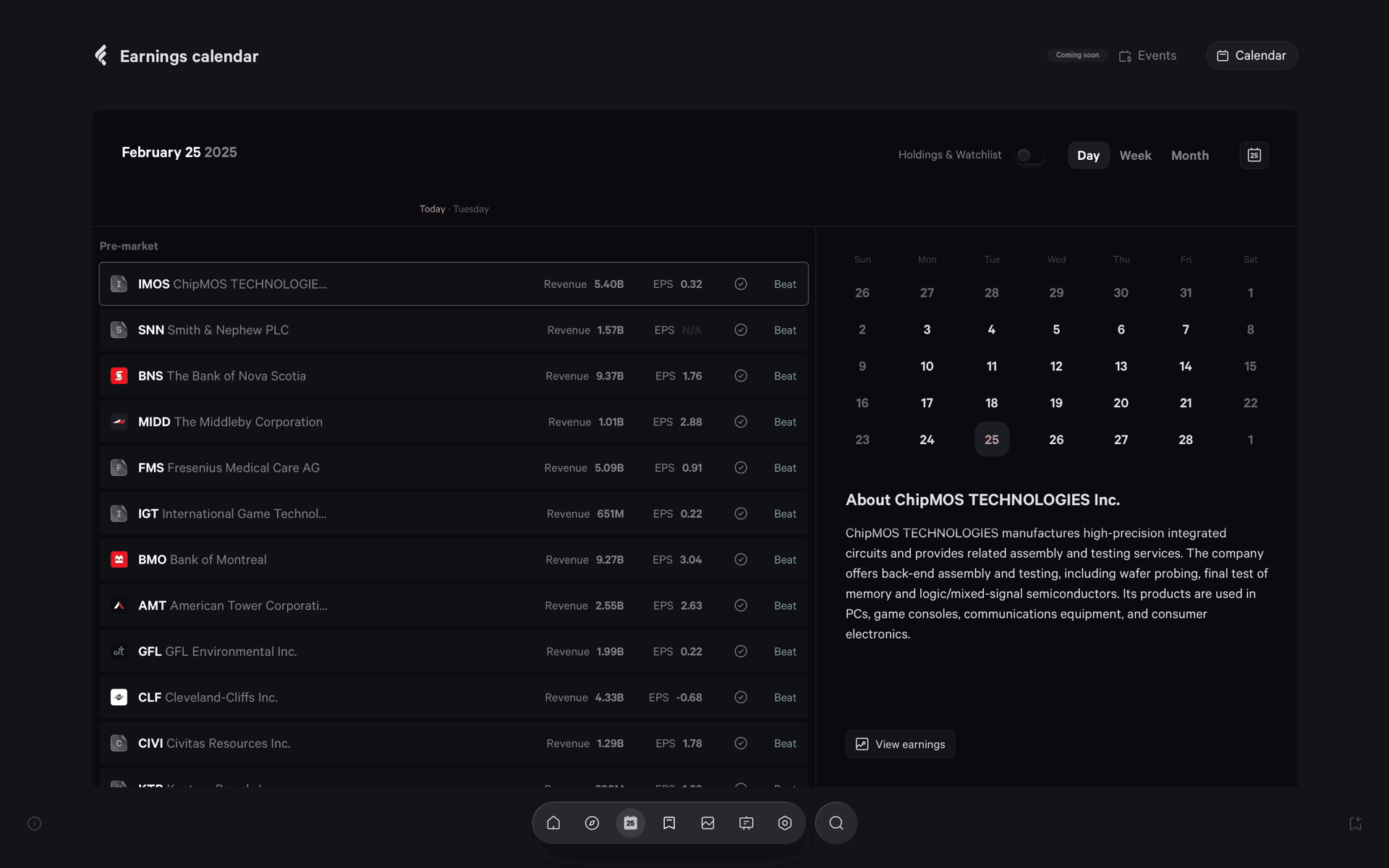Open the settings hexagon icon in dock

click(x=785, y=823)
